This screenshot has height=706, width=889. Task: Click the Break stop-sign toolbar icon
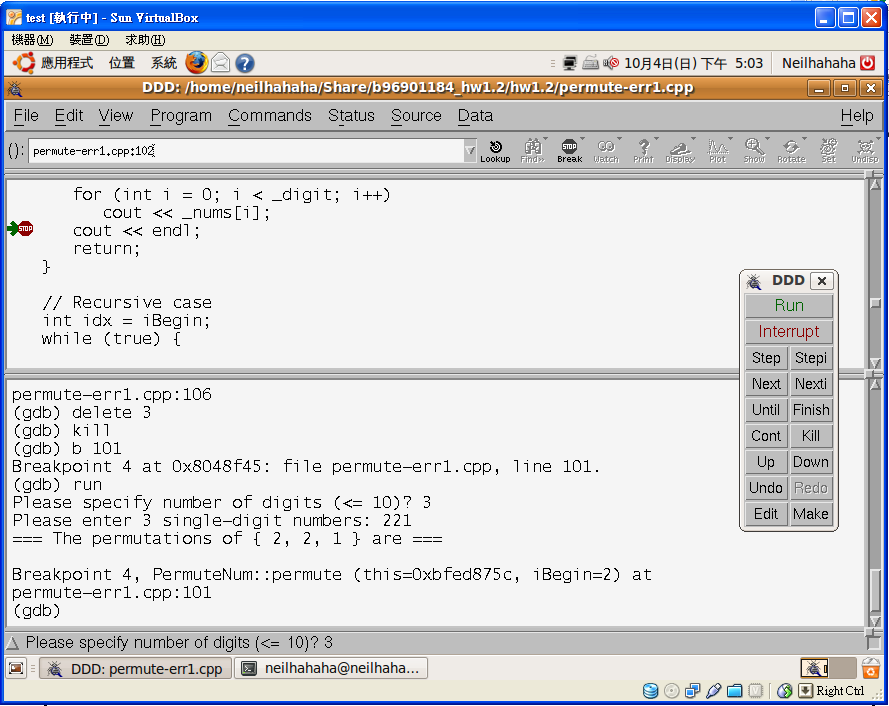[569, 151]
